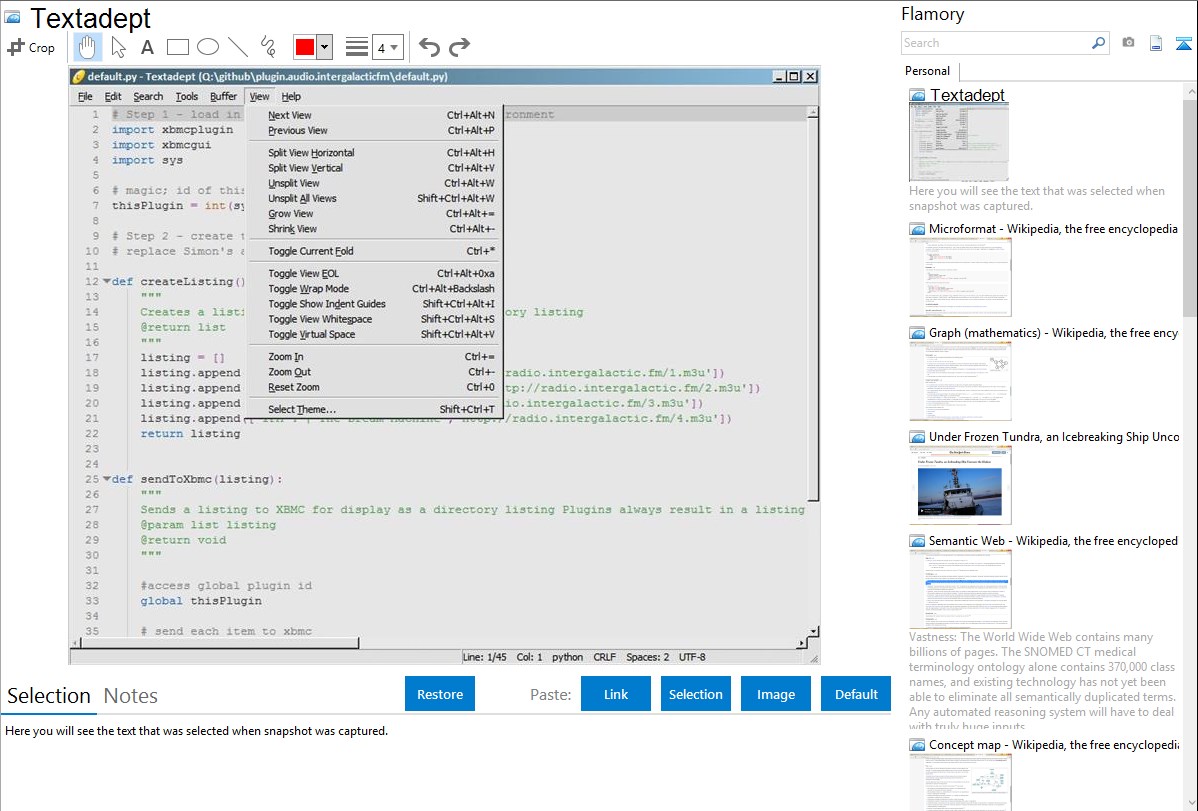Click the snapshot icon beside Microformat title
This screenshot has width=1198, height=811.
point(917,229)
